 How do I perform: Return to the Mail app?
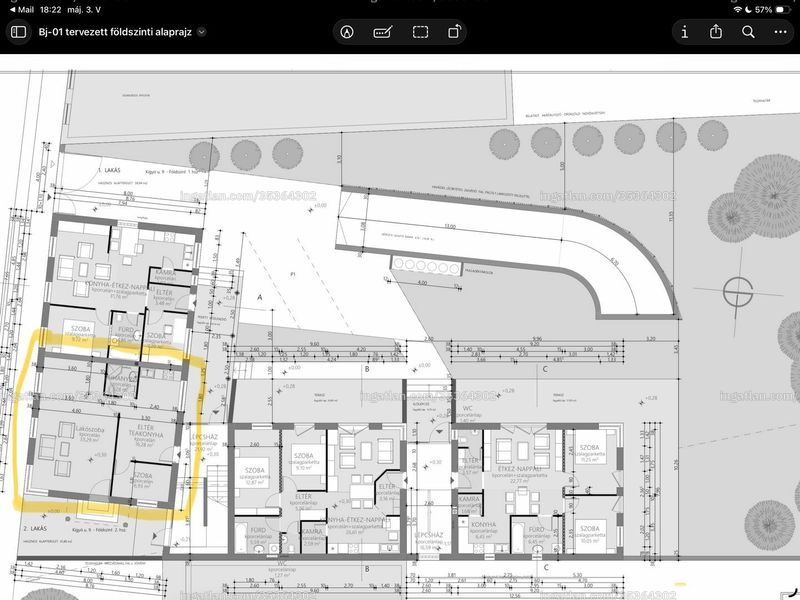click(21, 9)
